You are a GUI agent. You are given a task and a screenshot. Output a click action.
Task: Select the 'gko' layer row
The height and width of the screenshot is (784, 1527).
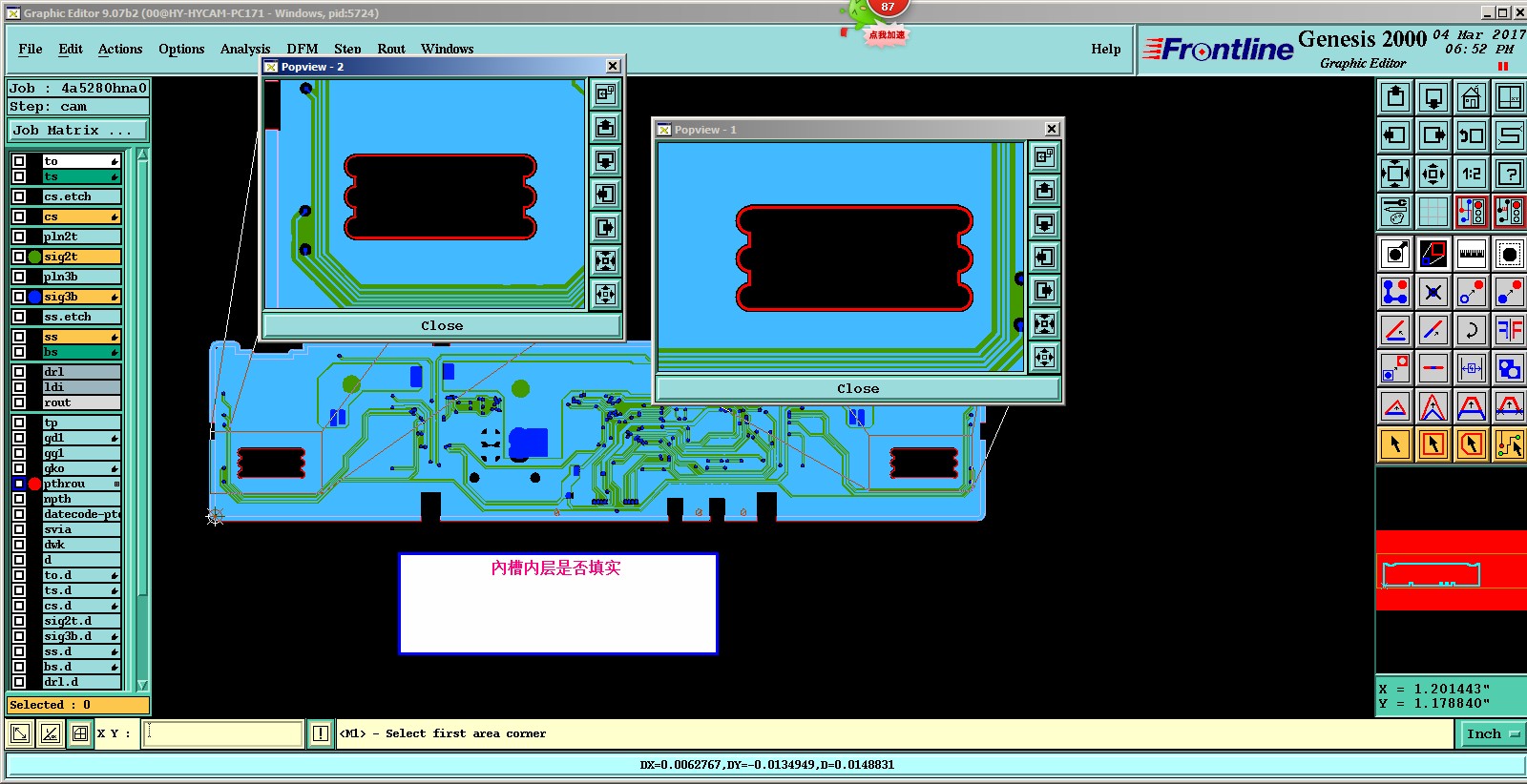(x=81, y=468)
